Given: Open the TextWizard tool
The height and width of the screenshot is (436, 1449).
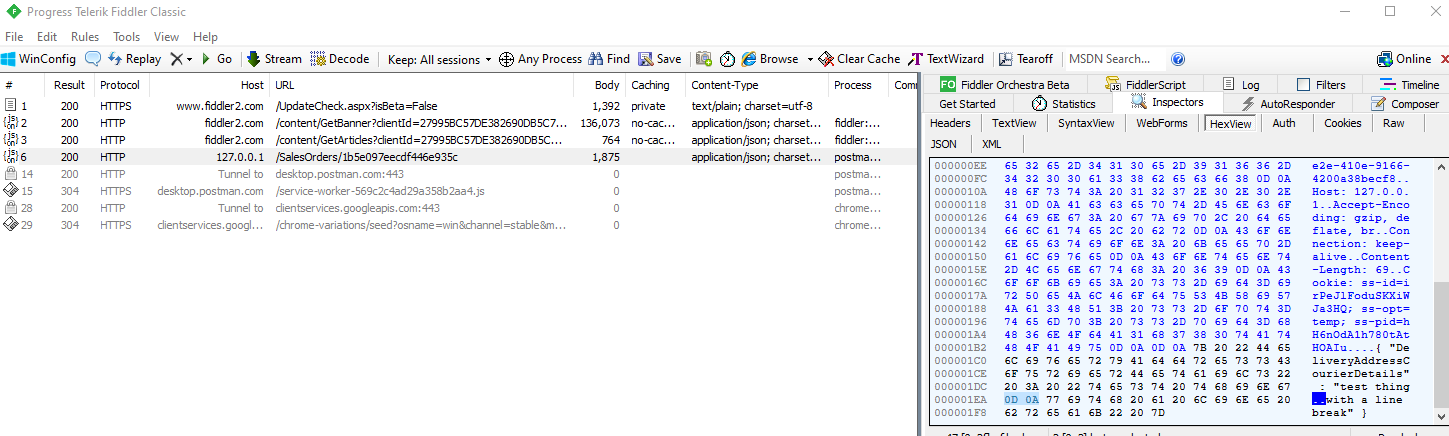Looking at the screenshot, I should click(x=946, y=59).
